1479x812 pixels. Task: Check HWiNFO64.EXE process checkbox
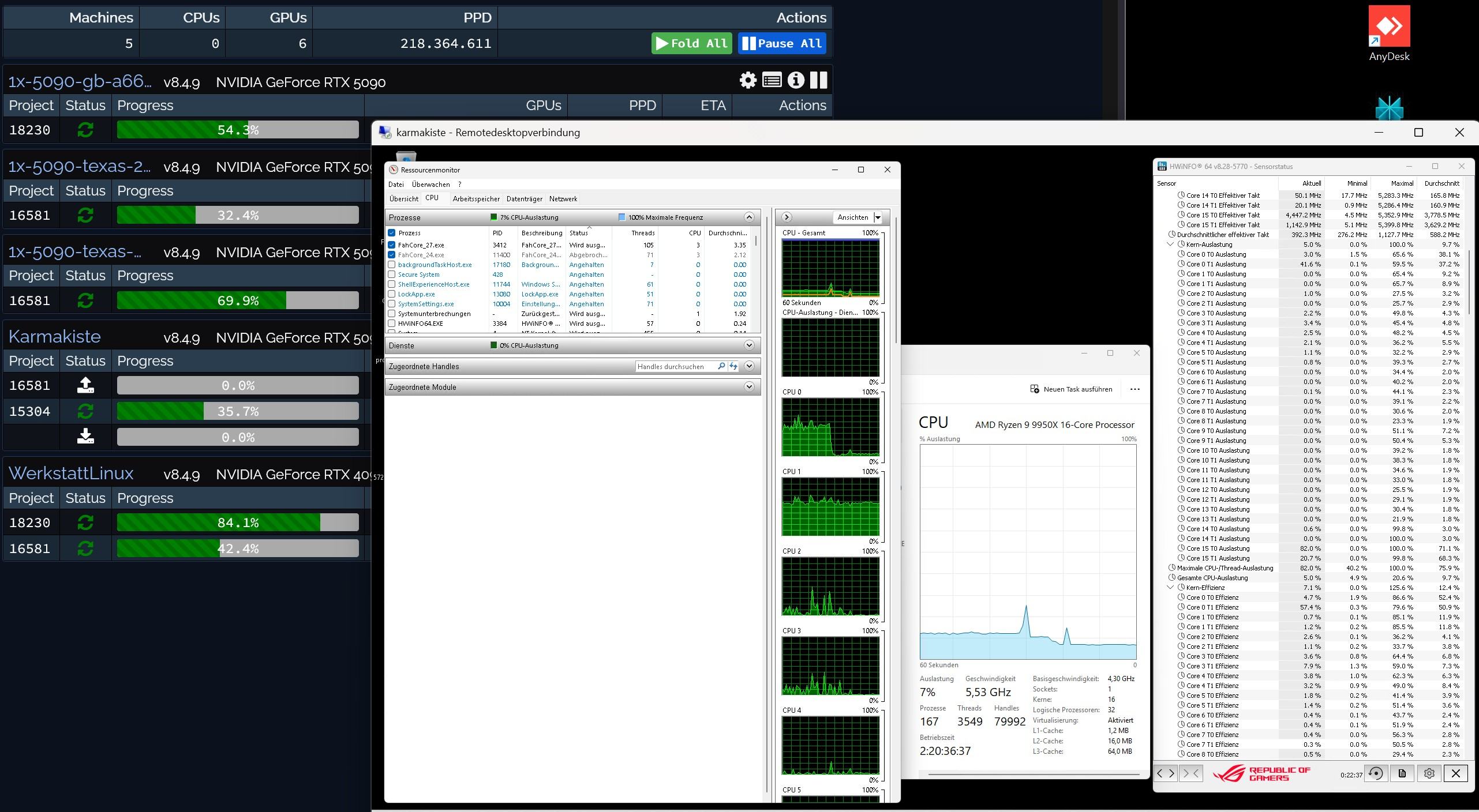[392, 324]
